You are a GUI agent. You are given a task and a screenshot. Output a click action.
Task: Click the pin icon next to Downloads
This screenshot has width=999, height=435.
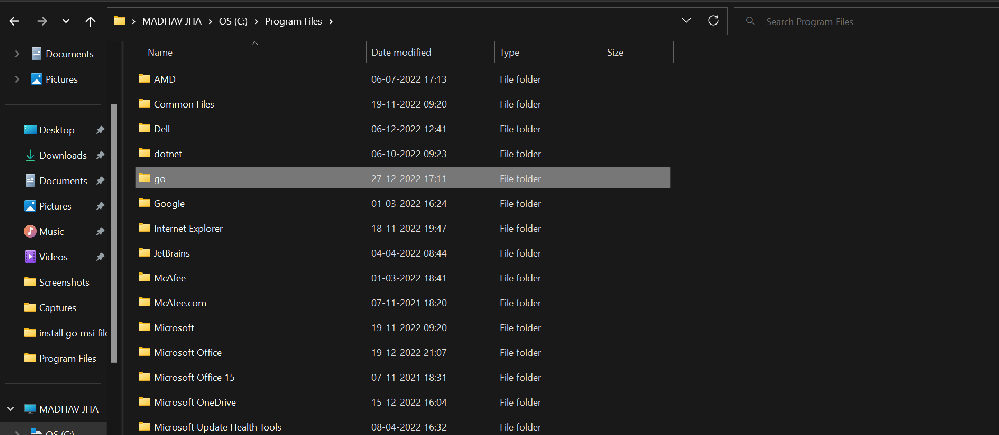click(99, 155)
